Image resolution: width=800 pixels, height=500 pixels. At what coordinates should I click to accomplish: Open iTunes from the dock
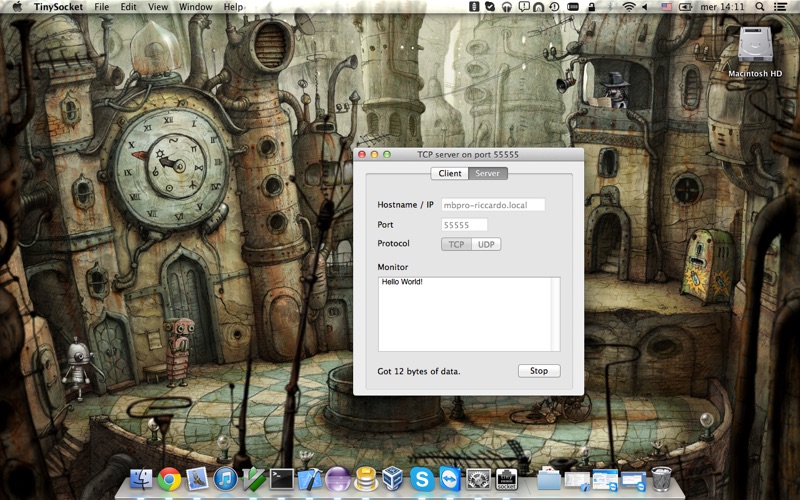(x=225, y=480)
